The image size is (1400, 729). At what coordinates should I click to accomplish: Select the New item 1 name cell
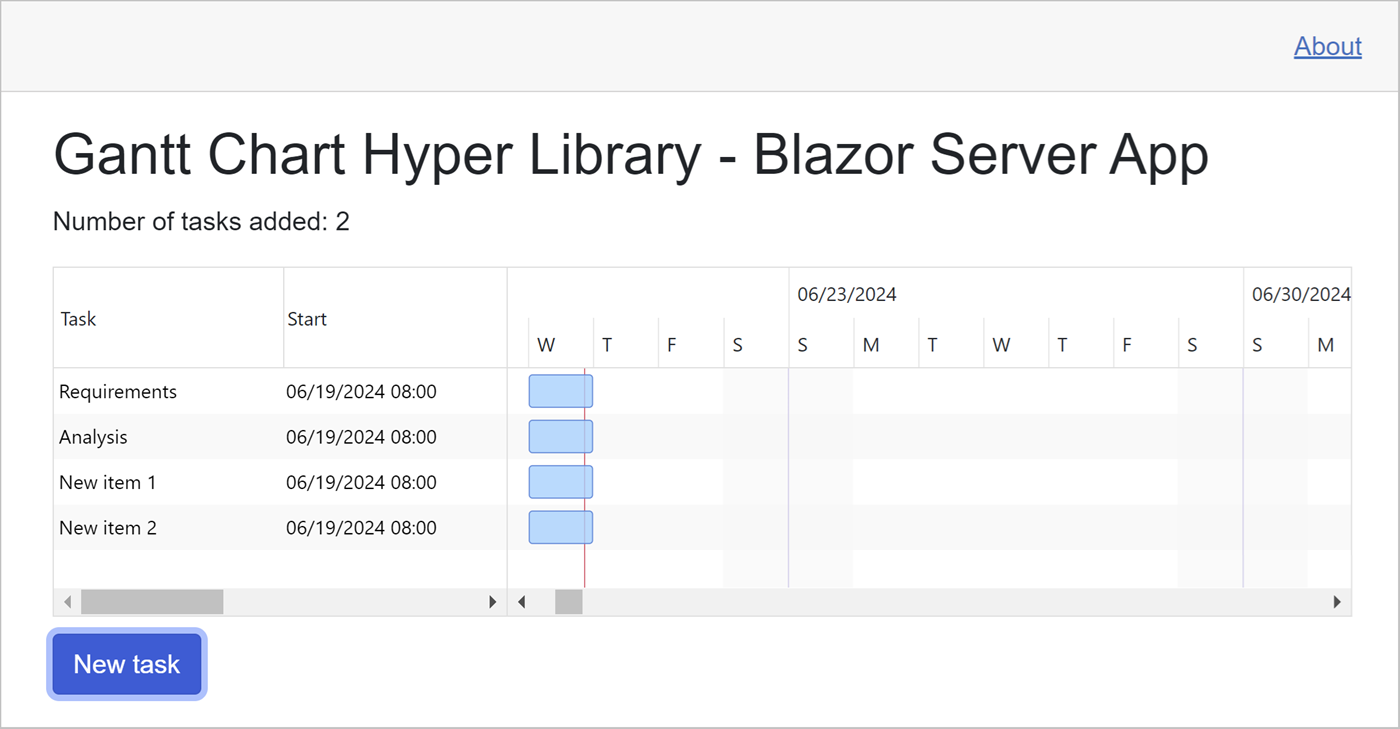[x=108, y=482]
